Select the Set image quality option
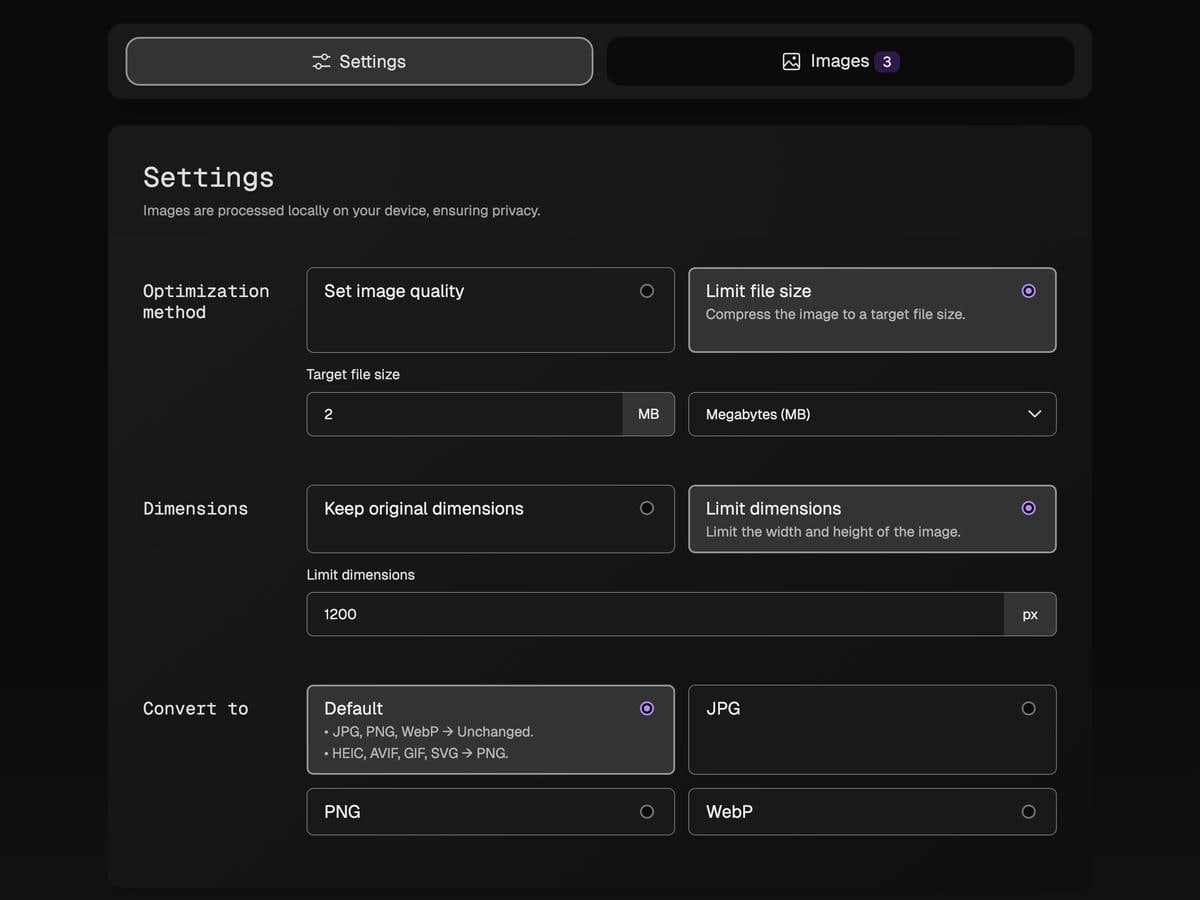 click(490, 309)
